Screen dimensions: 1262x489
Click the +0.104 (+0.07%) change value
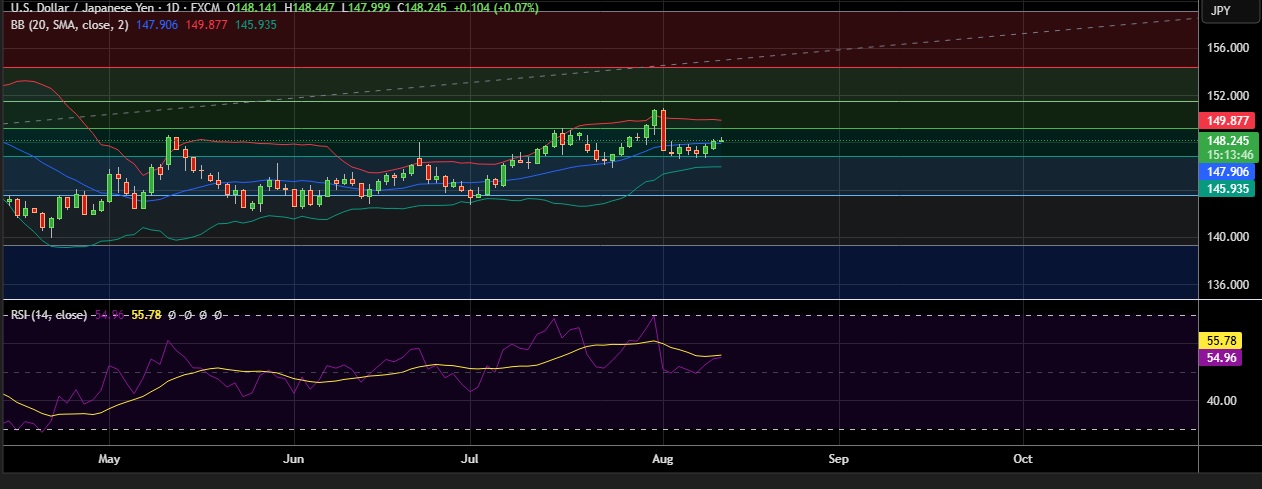pyautogui.click(x=498, y=7)
